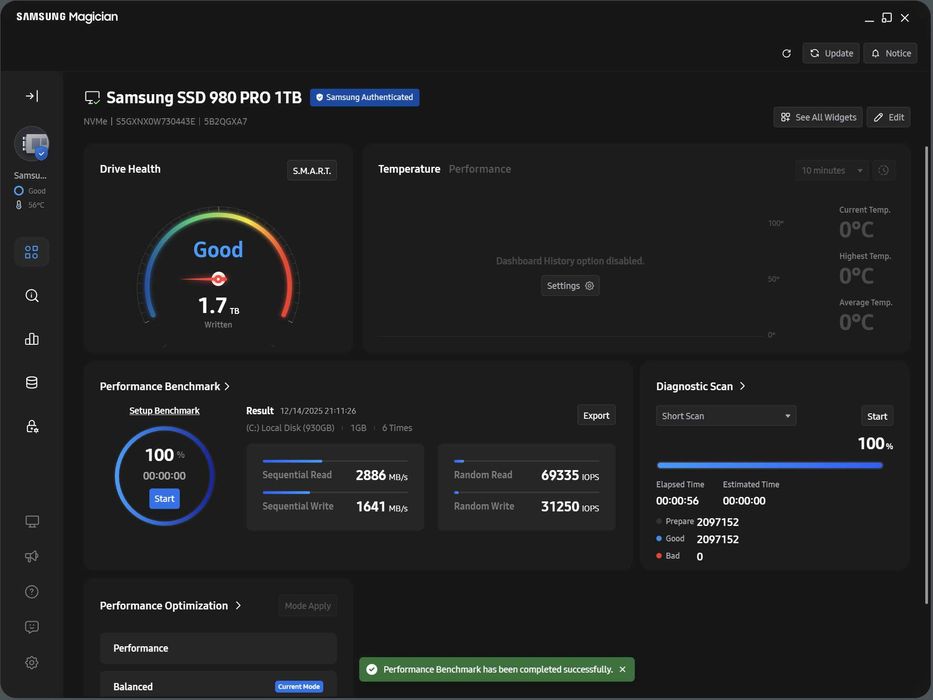Open the 10 minutes time range dropdown
This screenshot has height=700, width=933.
[x=832, y=171]
